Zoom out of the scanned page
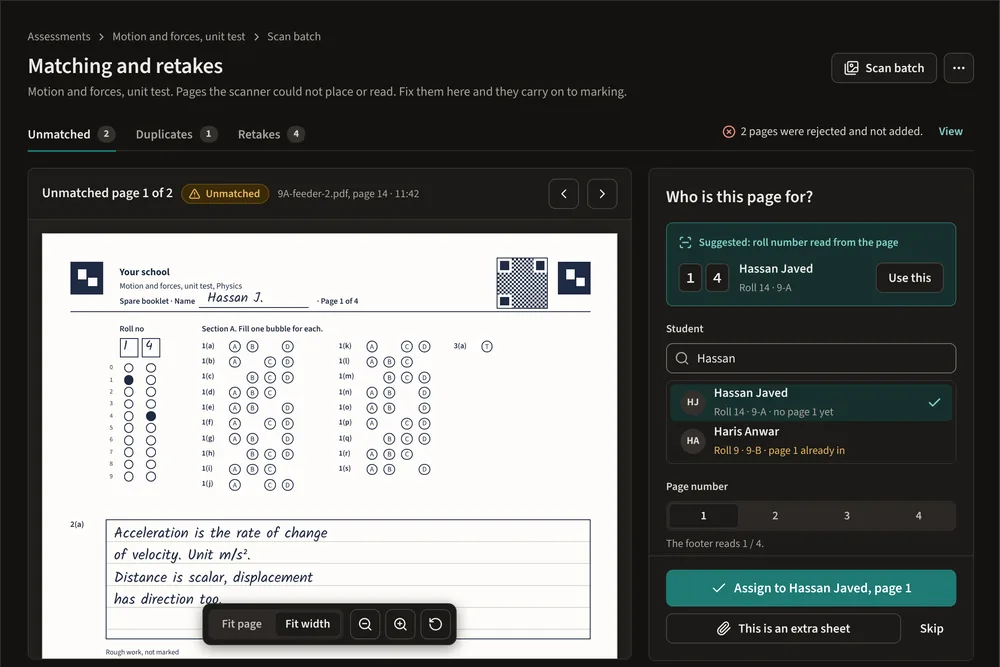This screenshot has height=667, width=1000. coord(365,624)
